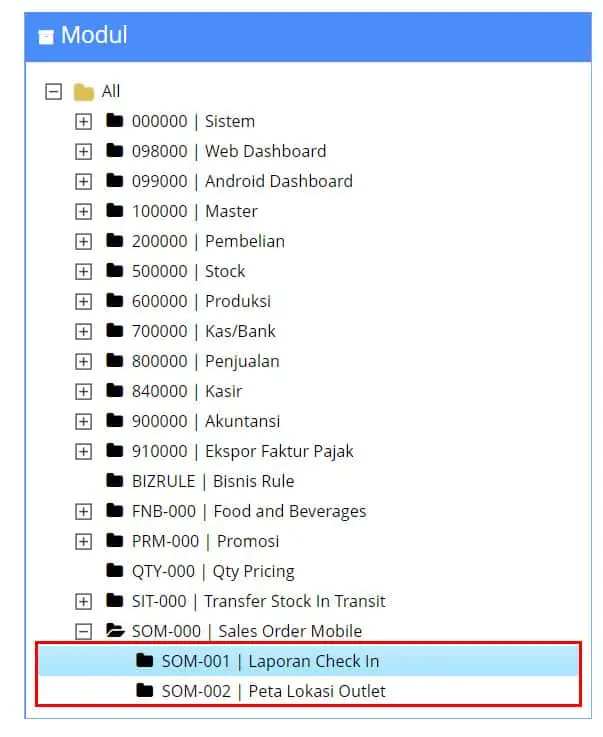
Task: Click the yellow All root folder icon
Action: [84, 92]
